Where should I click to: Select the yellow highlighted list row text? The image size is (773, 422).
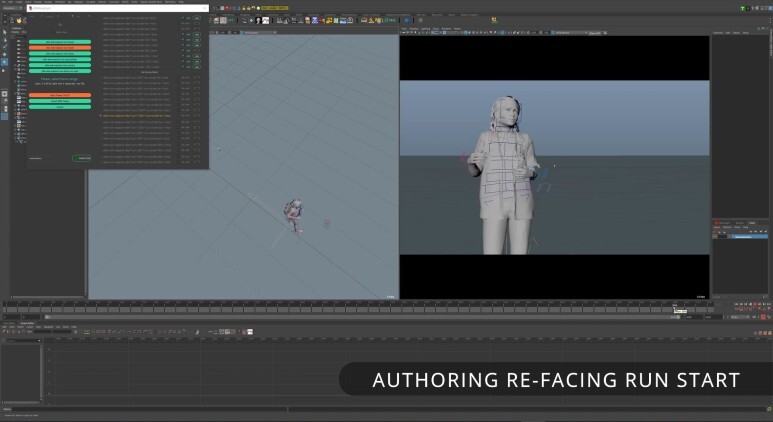point(137,116)
